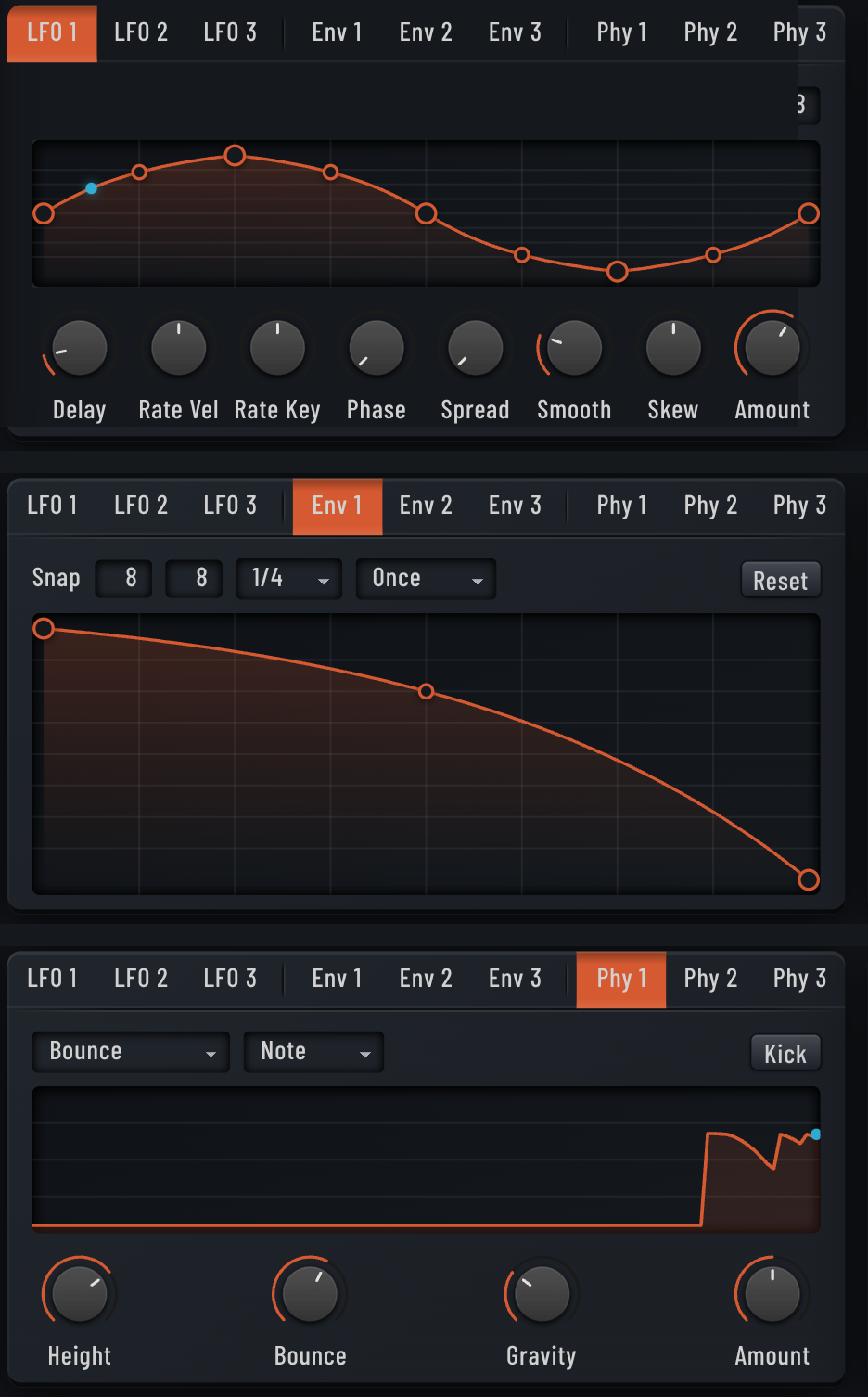868x1397 pixels.
Task: Open Phy 3 tab in the physics panel
Action: (799, 979)
